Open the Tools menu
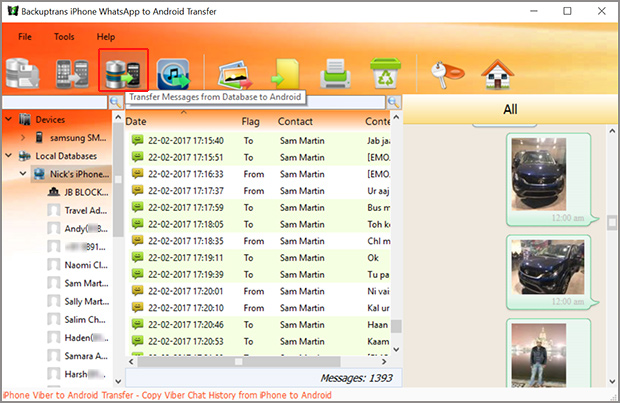 64,37
